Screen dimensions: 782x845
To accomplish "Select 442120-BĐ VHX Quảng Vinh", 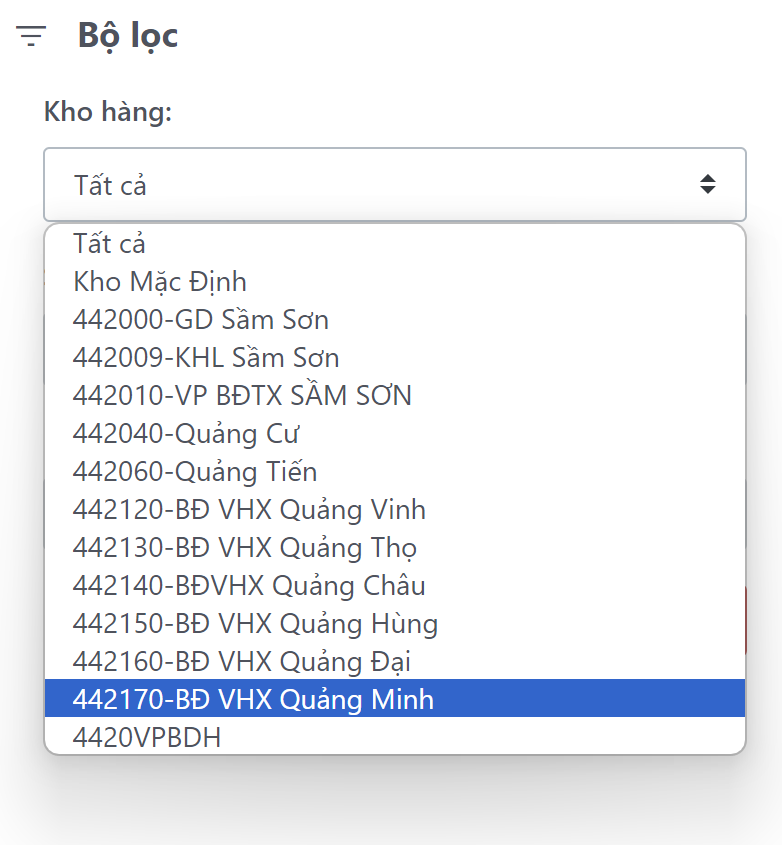I will pos(249,509).
